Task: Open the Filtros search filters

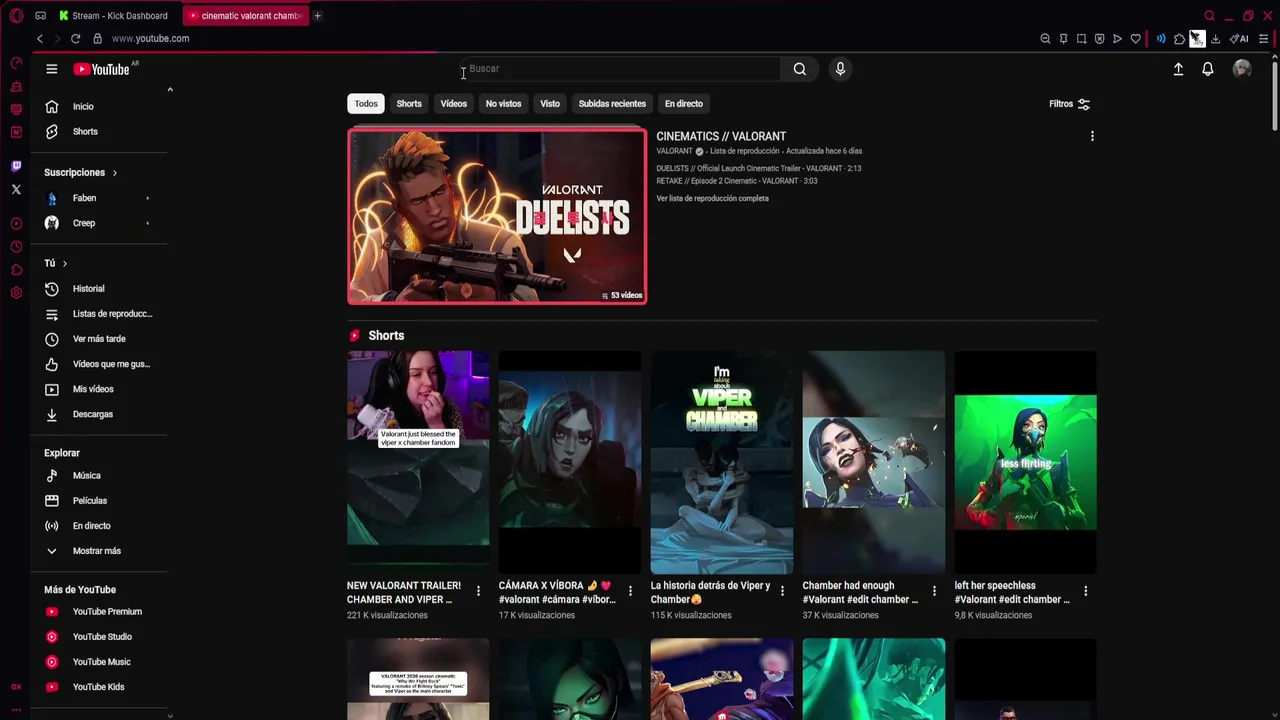Action: click(1069, 104)
